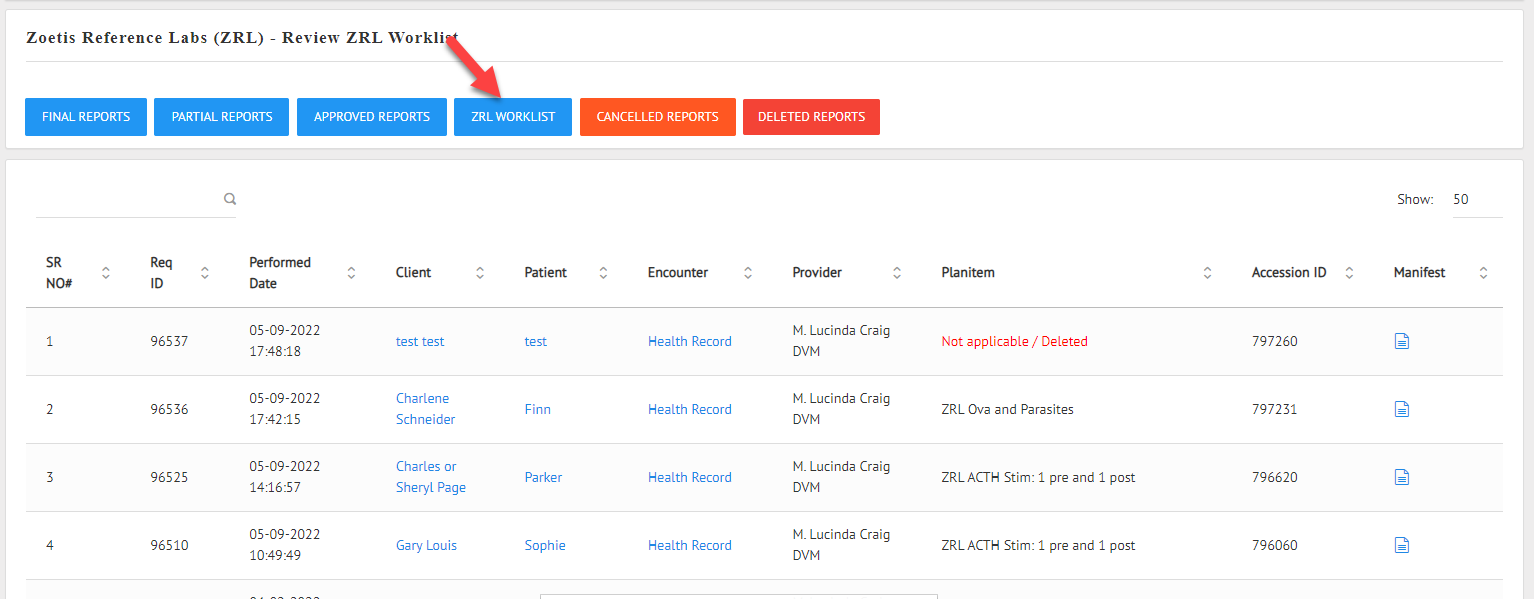Click 'ZRL Ova and Parasites' planitem
This screenshot has width=1534, height=599.
1007,409
